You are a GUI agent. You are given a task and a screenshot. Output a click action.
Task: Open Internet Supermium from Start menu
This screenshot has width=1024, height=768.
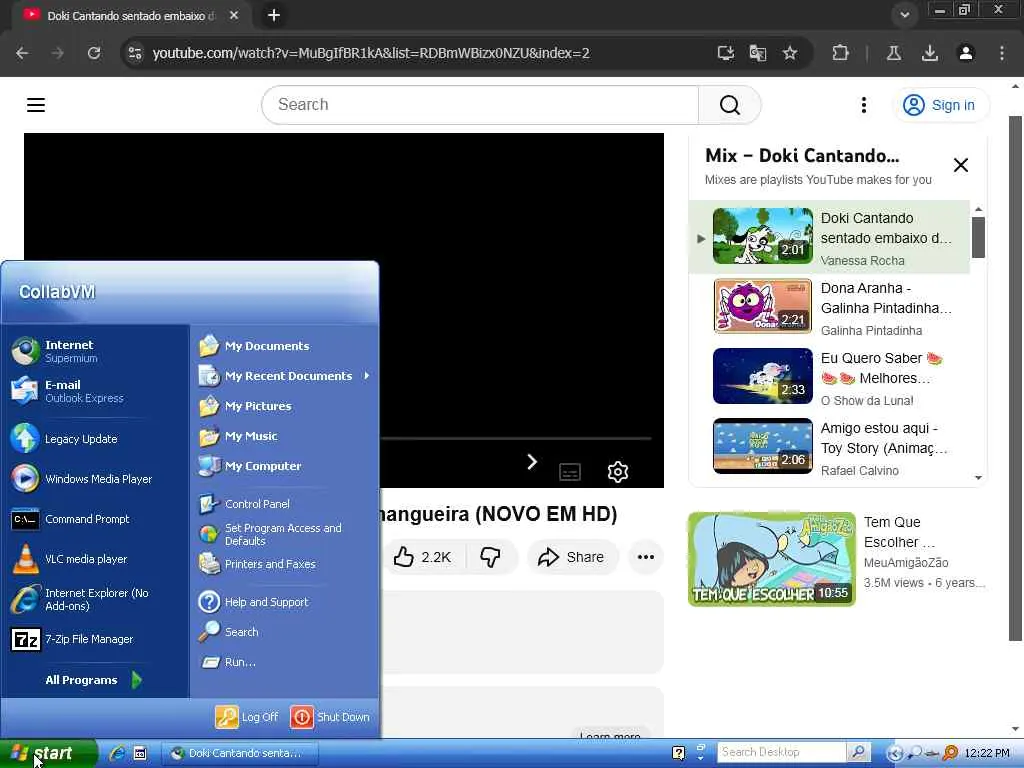coord(95,351)
